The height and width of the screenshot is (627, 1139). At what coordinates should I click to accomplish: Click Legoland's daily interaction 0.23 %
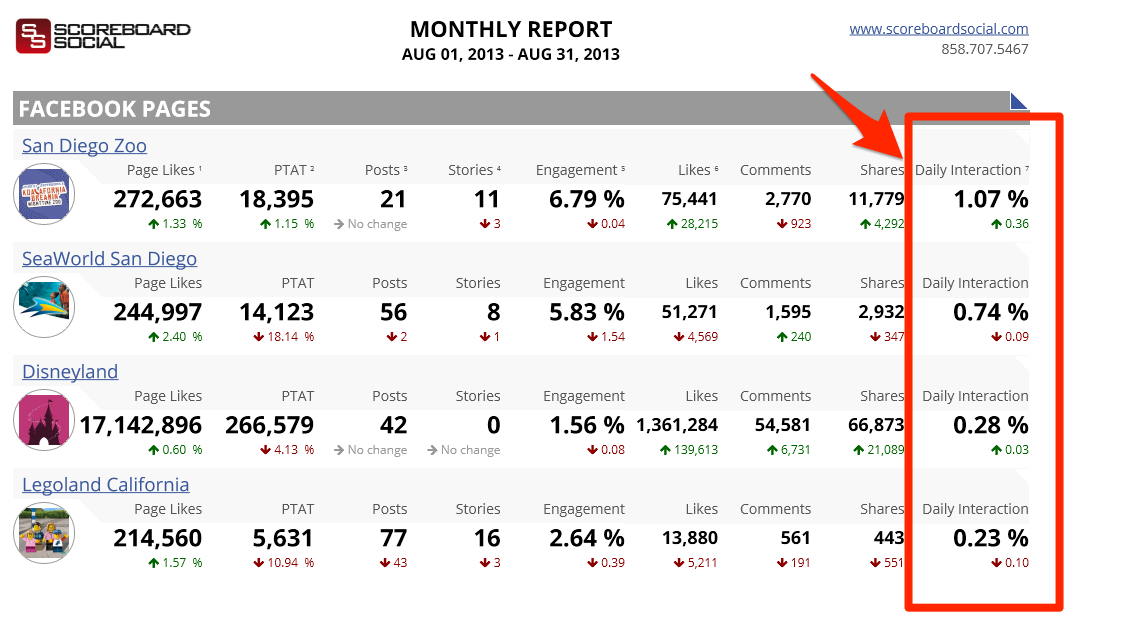pyautogui.click(x=991, y=538)
